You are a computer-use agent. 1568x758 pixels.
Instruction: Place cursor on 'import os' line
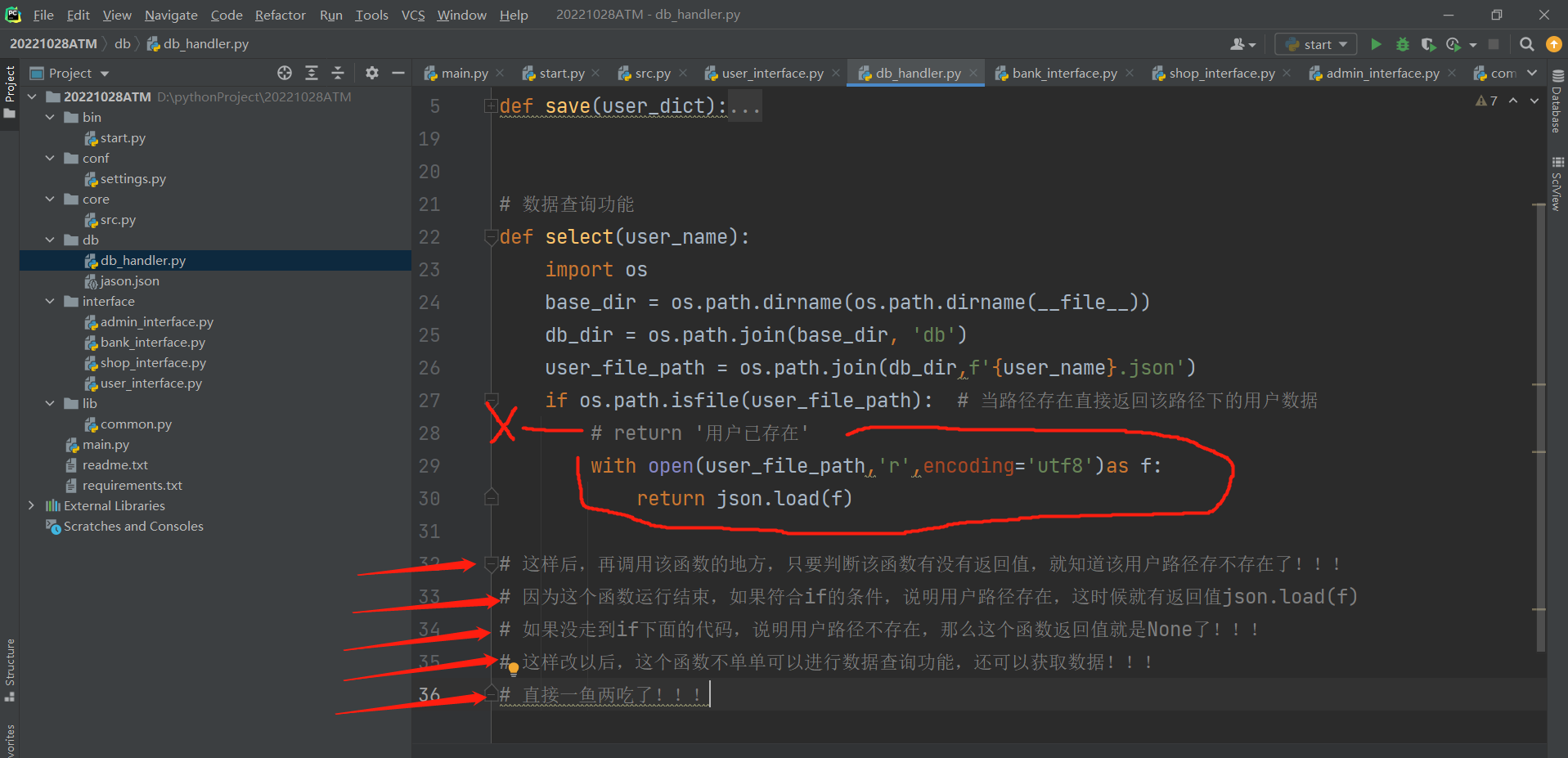[x=596, y=270]
